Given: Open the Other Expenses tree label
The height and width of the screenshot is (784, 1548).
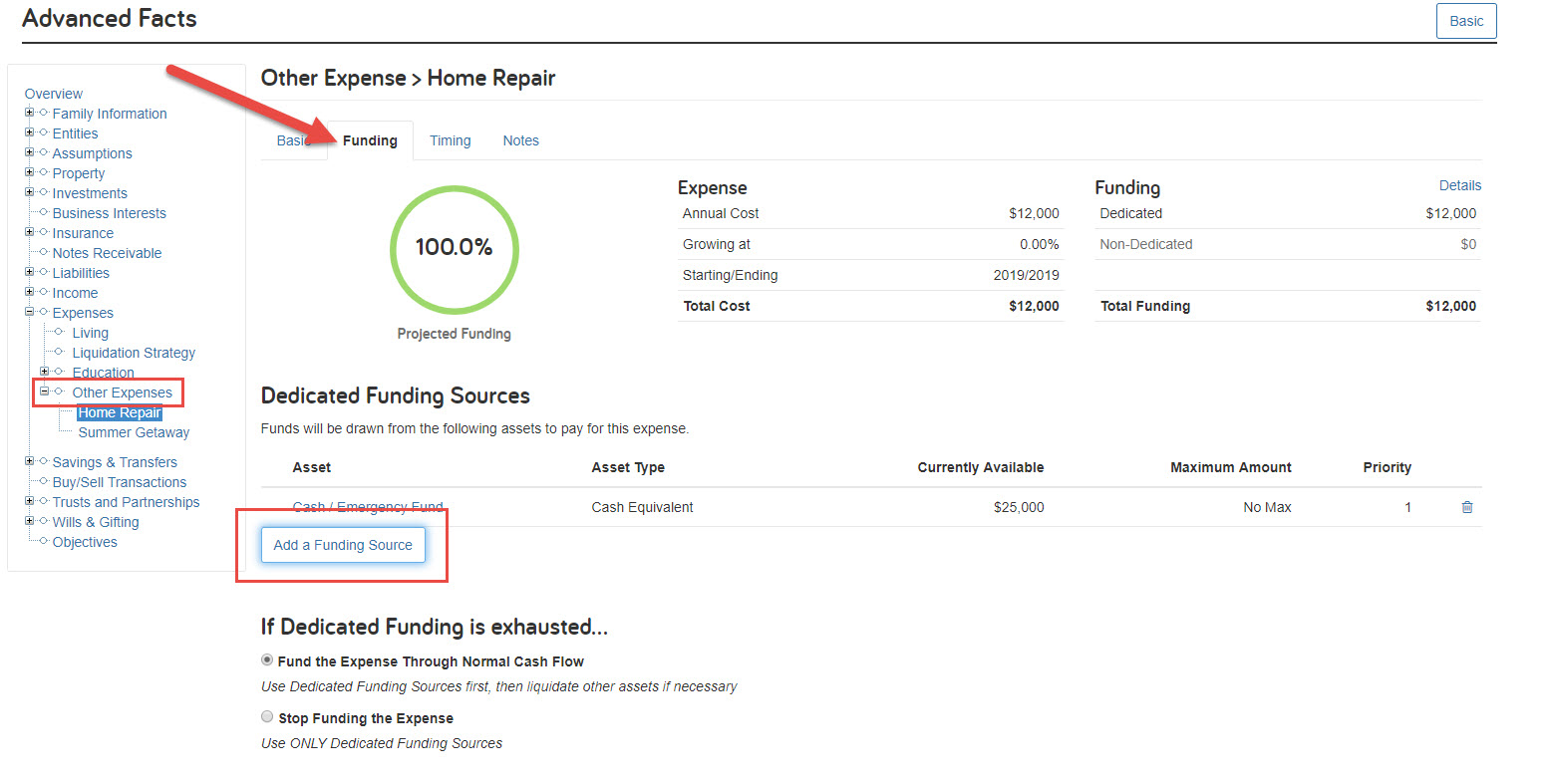Looking at the screenshot, I should (x=123, y=392).
